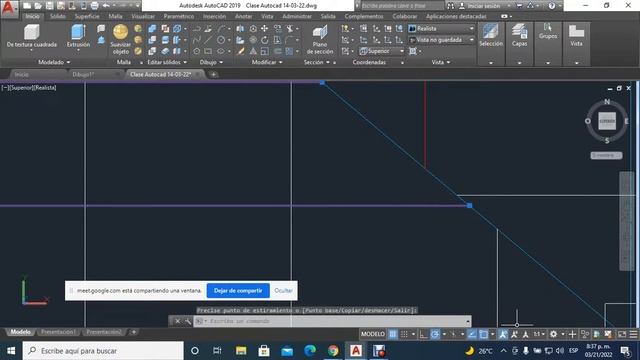Open the Realista visual style dropdown
This screenshot has width=640, height=360.
(x=442, y=29)
